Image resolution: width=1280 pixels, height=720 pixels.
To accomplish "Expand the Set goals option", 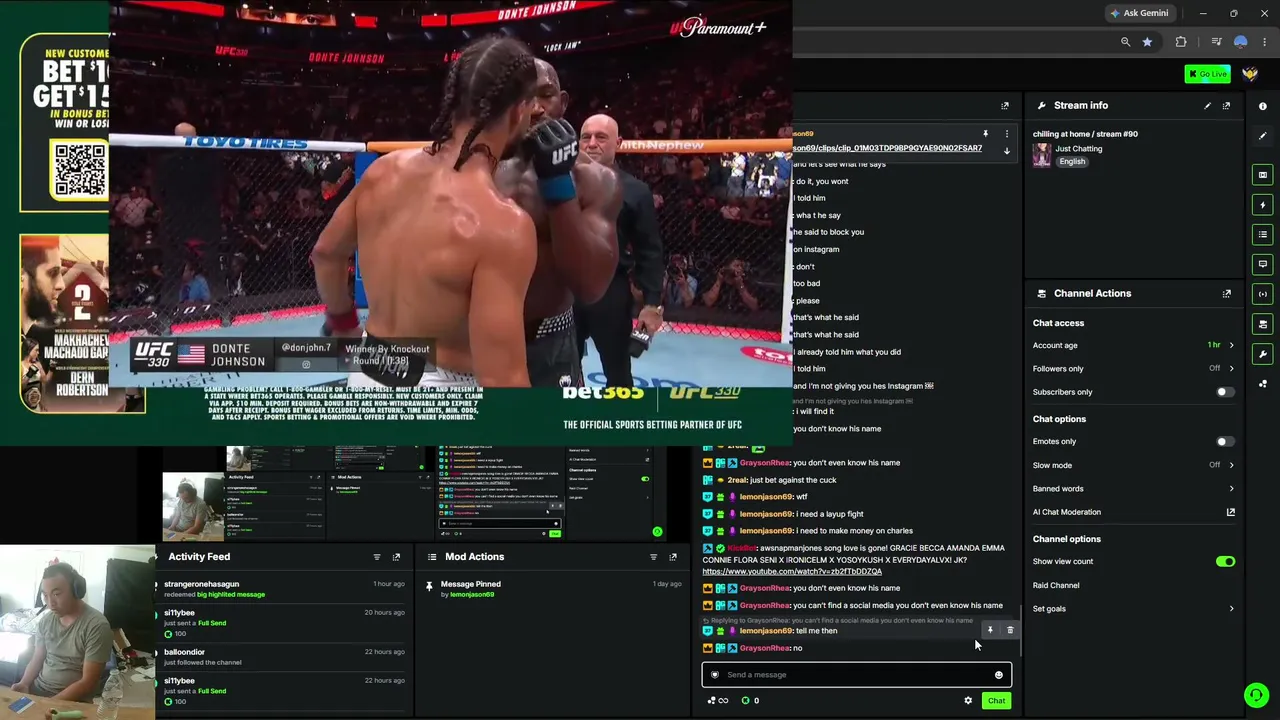I will (1134, 609).
